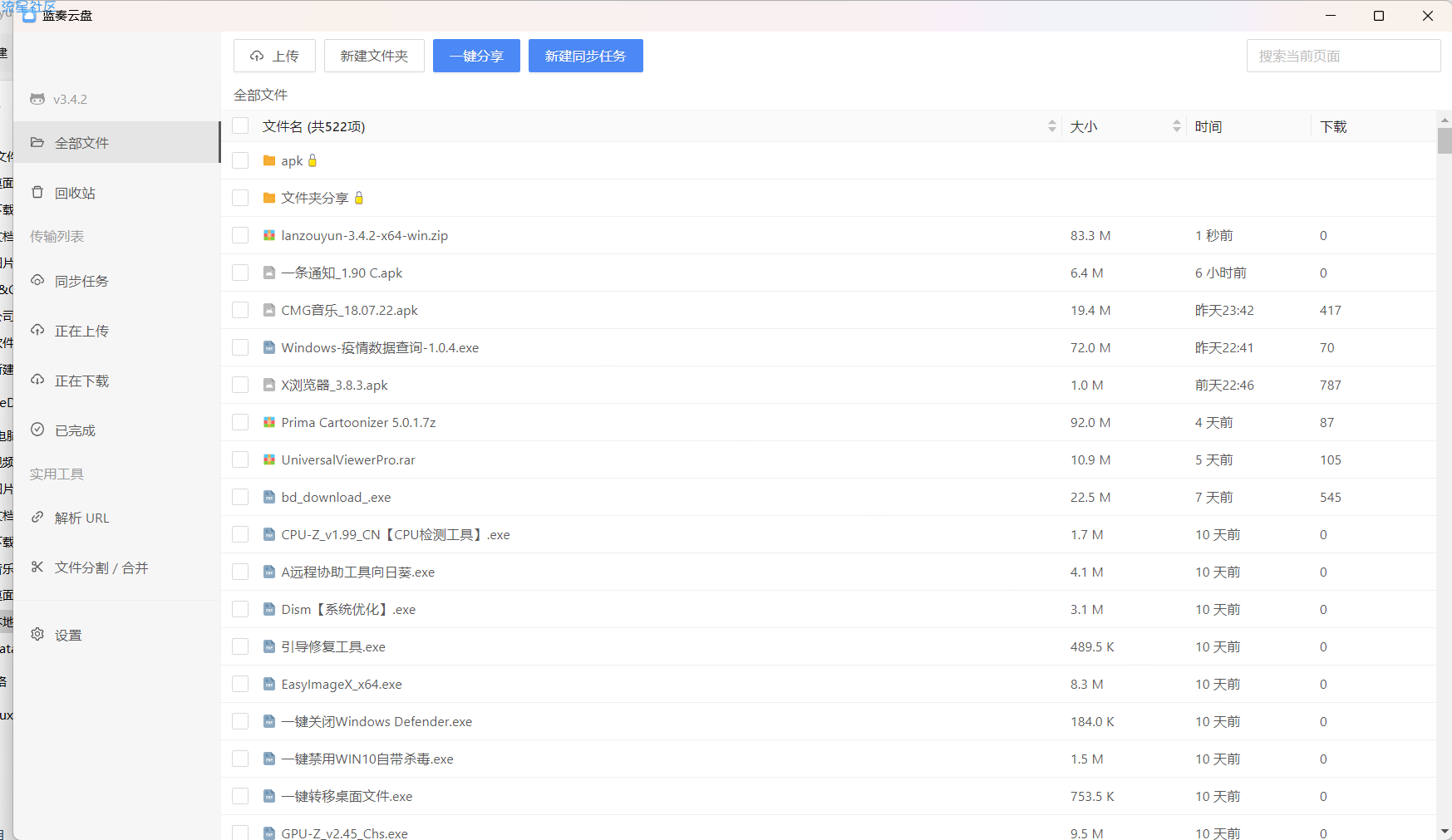Click the 已完成 checkmark icon
Screen dimensions: 1452x840
(37, 430)
